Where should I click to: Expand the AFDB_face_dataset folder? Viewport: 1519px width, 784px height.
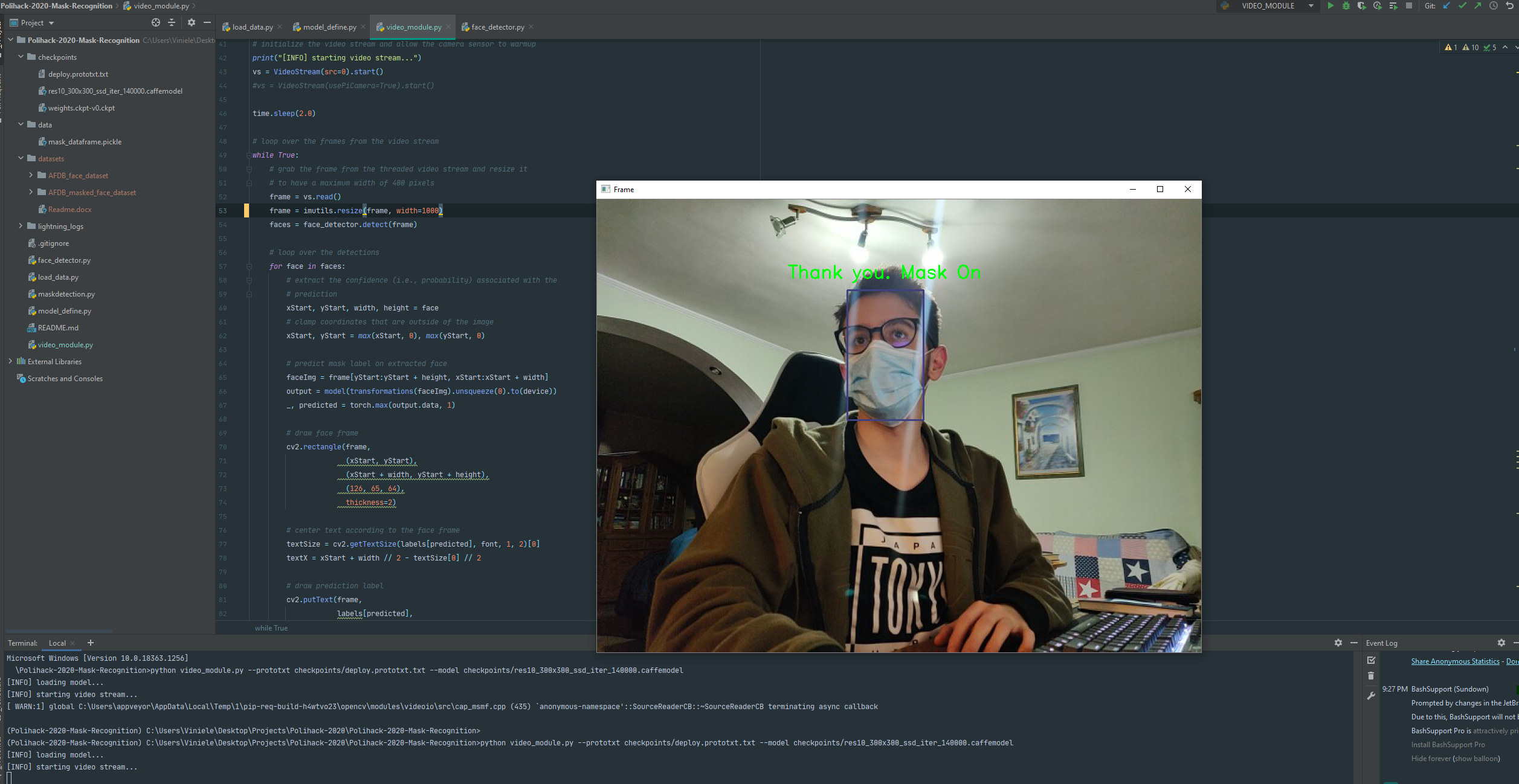[31, 175]
